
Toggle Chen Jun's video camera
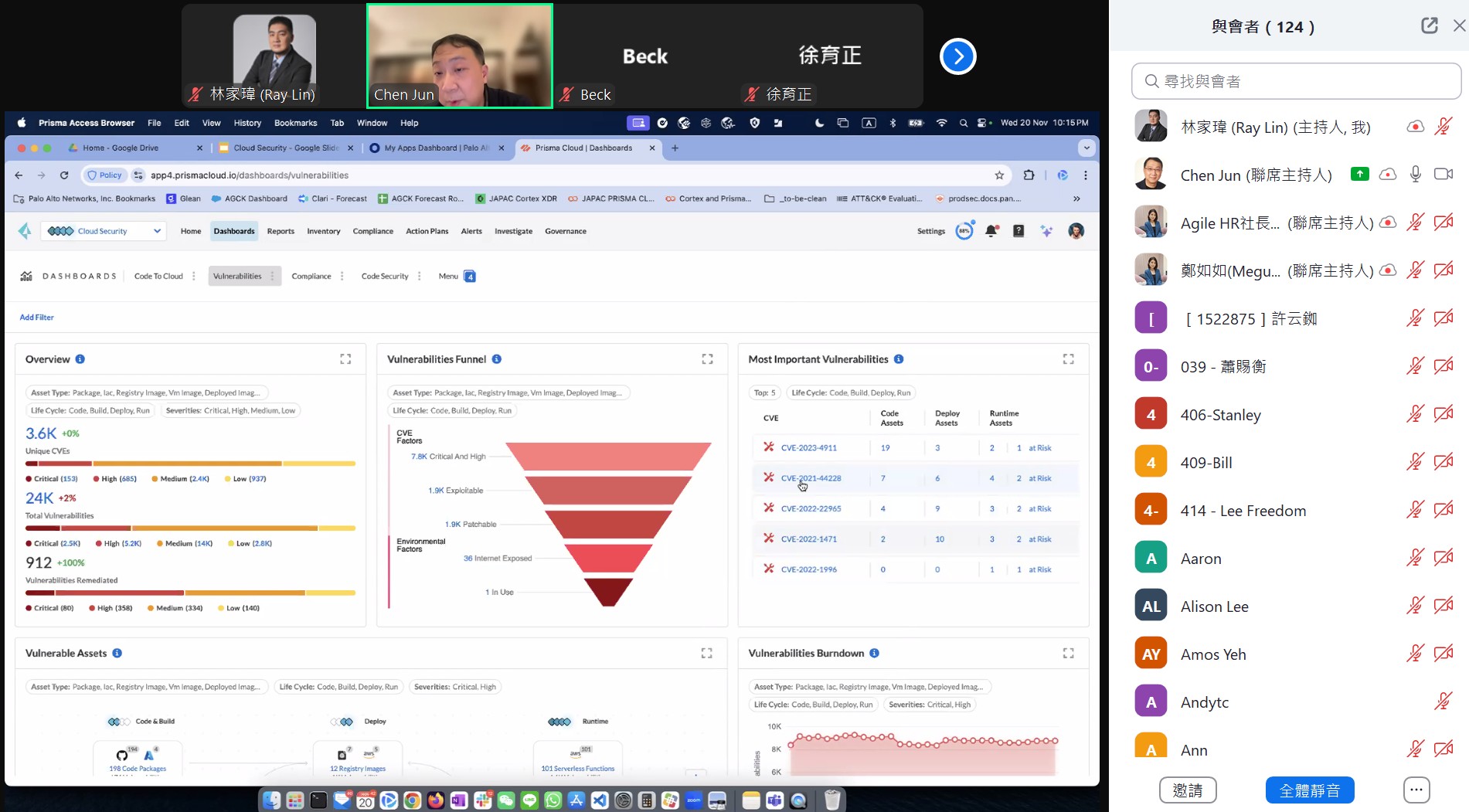1443,175
